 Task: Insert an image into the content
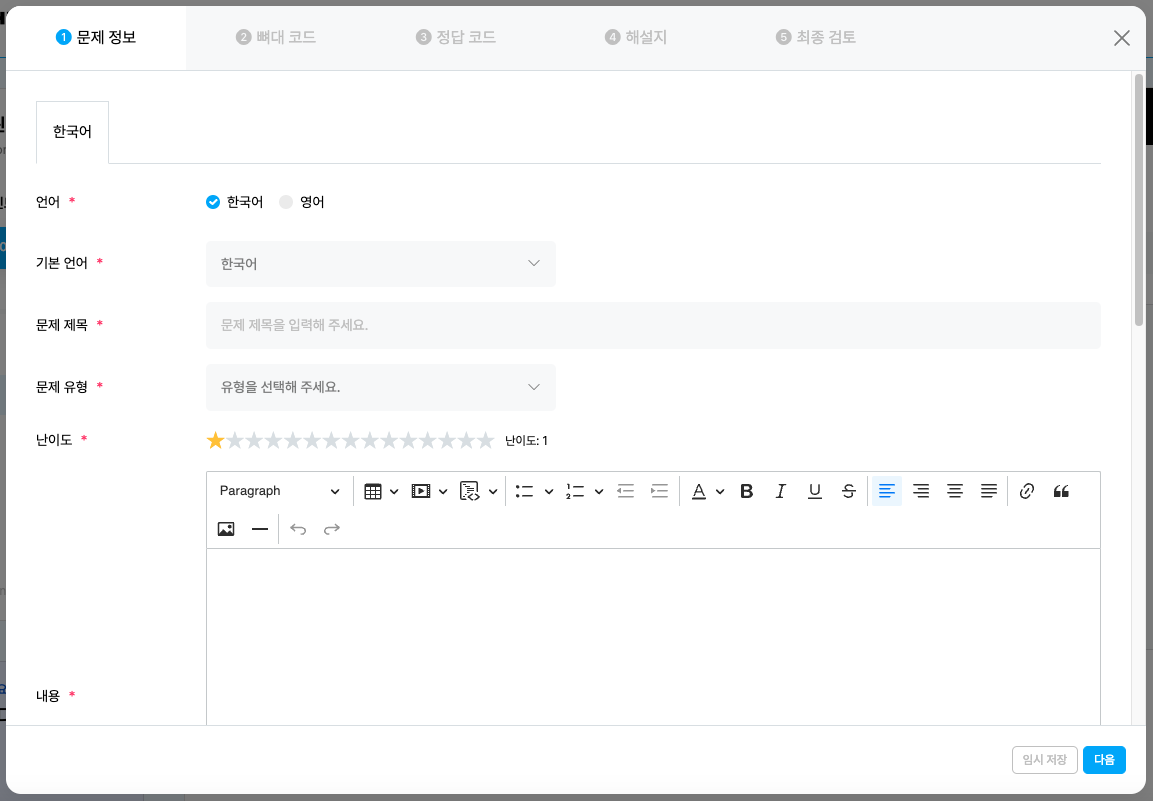tap(226, 529)
